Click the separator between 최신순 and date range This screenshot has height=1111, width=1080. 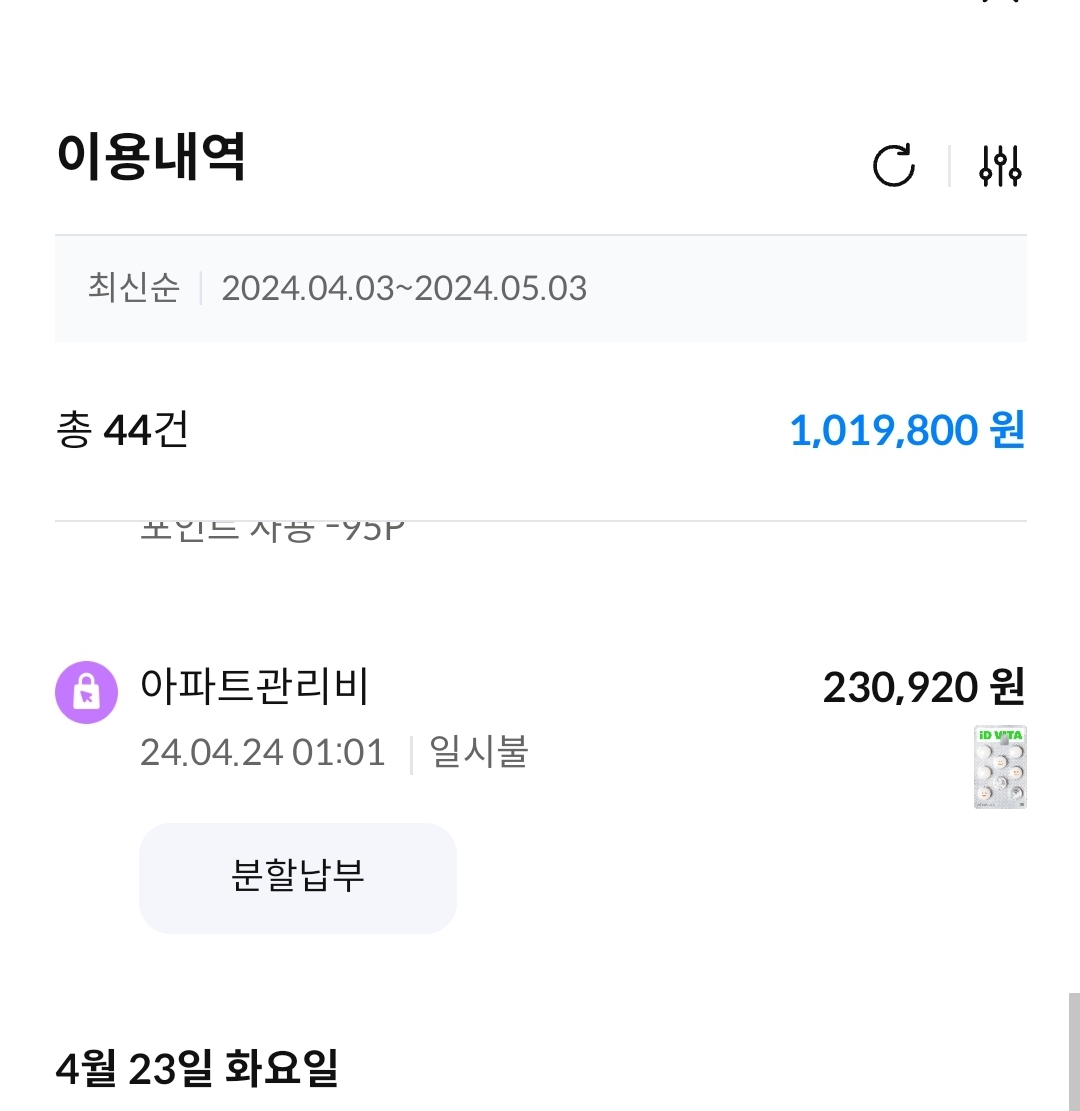click(201, 288)
